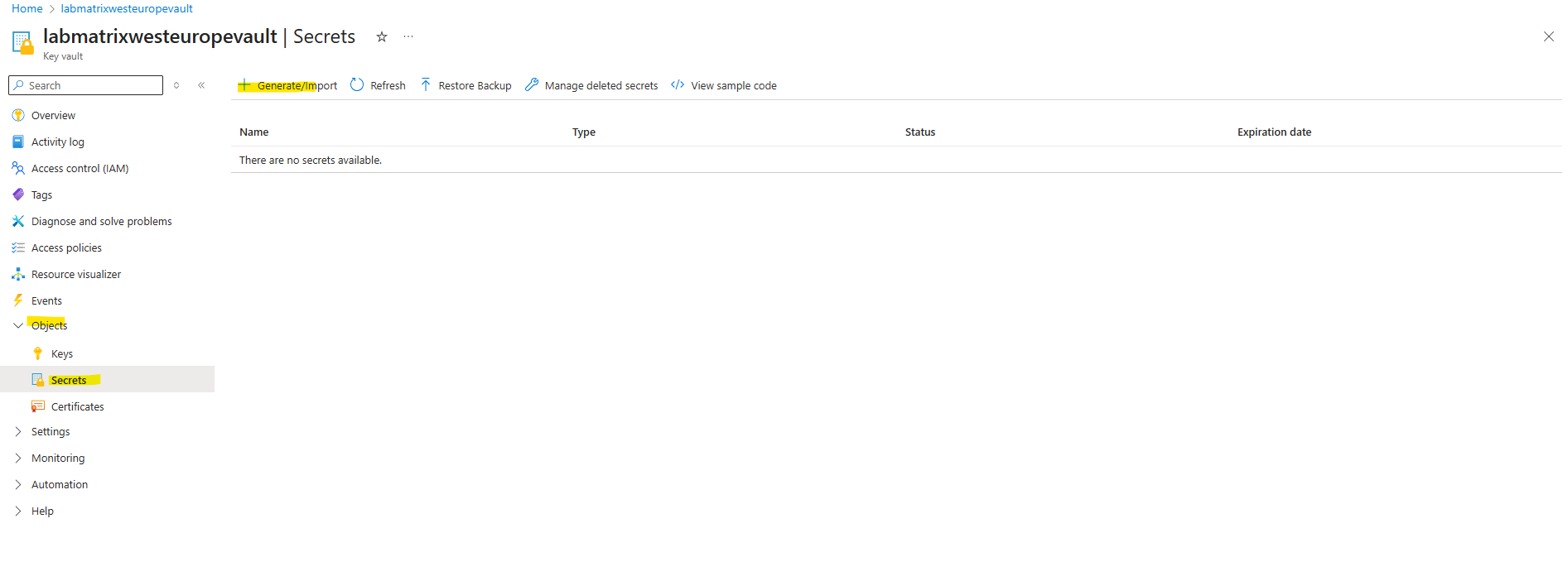Open Resource visualizer
Image resolution: width=1568 pixels, height=581 pixels.
click(x=76, y=274)
